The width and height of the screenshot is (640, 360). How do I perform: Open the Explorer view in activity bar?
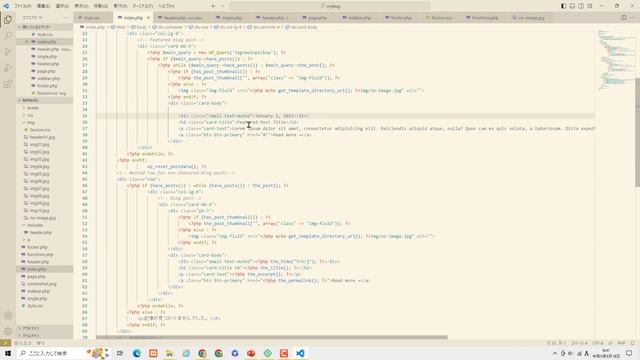pos(8,19)
